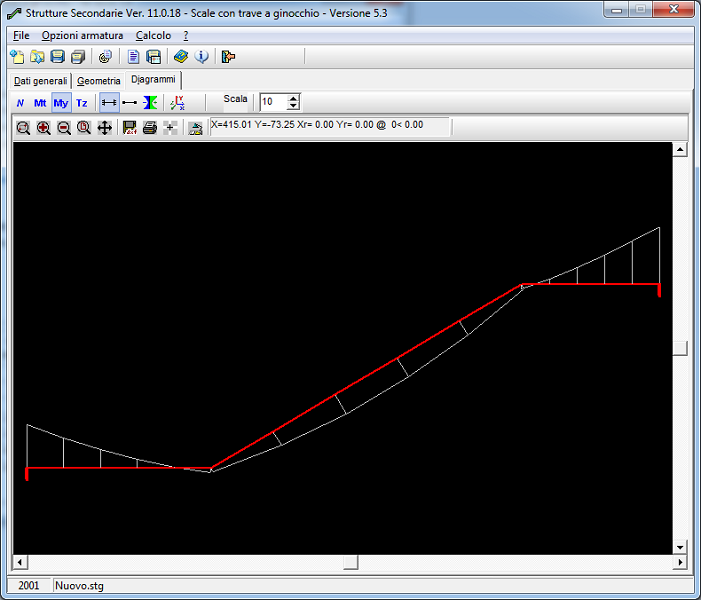Click the blue-green section view icon

click(150, 103)
